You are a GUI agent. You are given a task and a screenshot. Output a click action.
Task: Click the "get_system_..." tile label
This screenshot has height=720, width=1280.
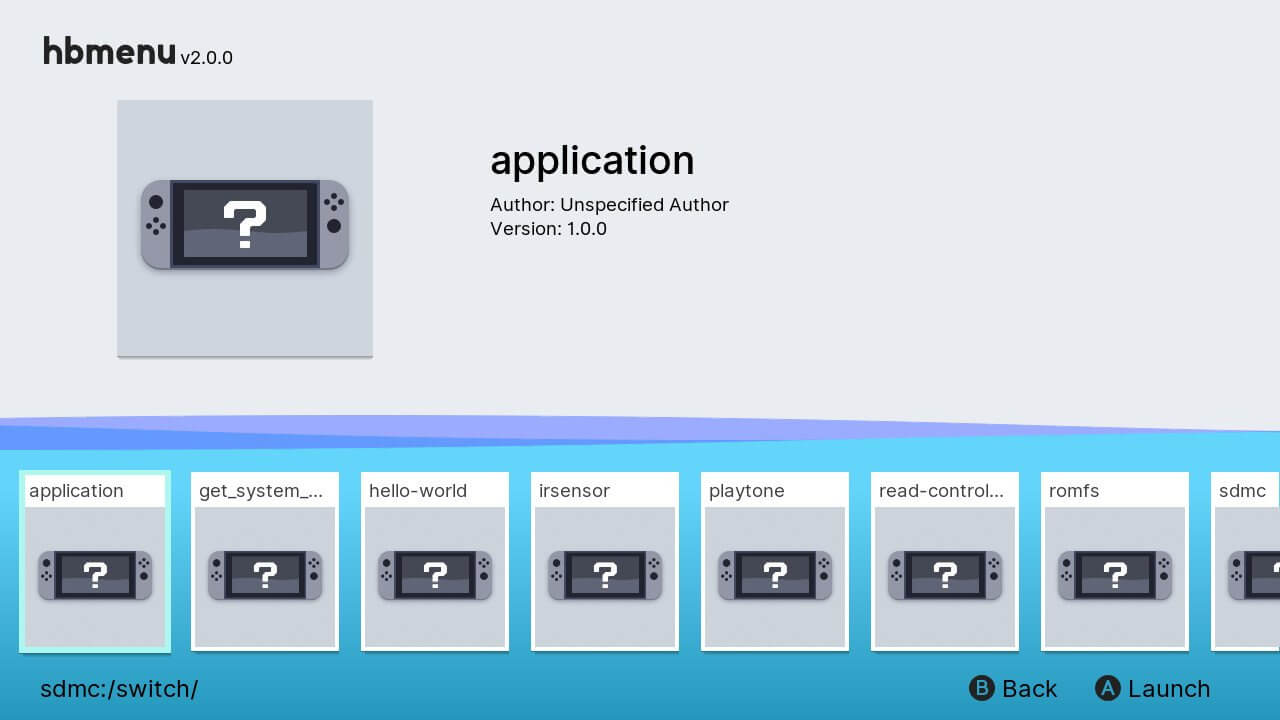261,491
